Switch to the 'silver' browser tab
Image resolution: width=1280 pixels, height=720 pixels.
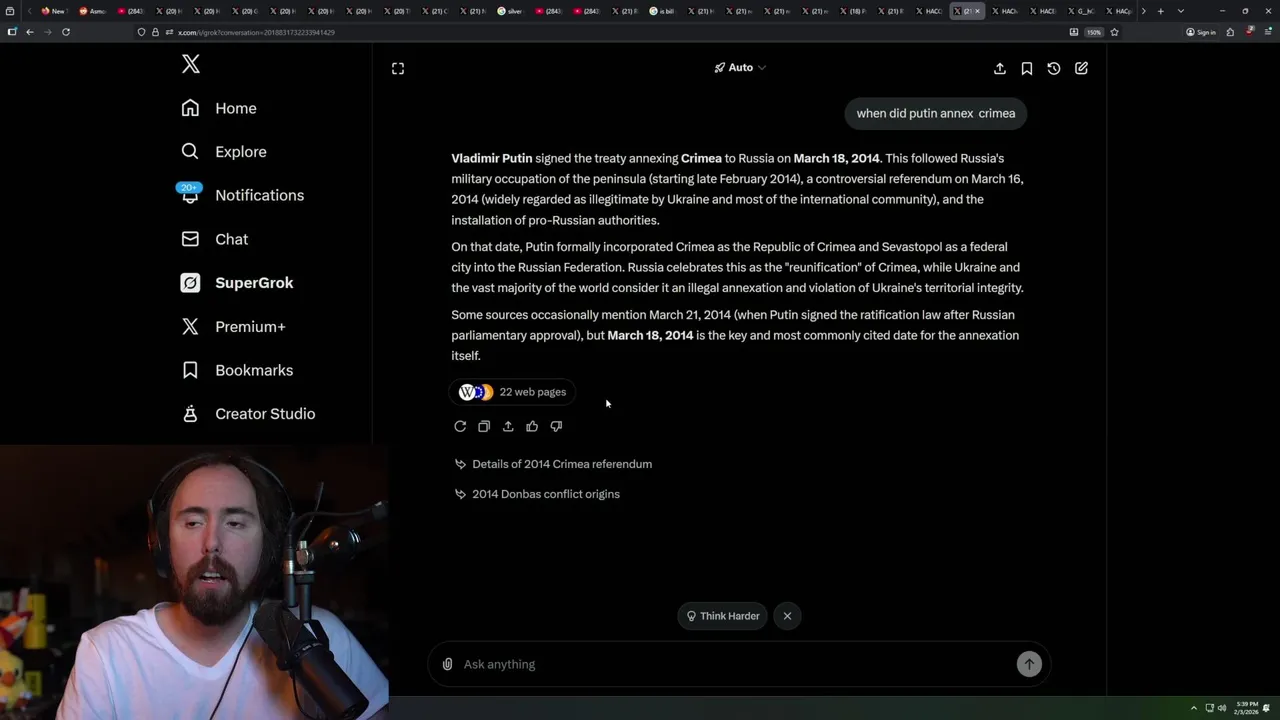(x=510, y=11)
